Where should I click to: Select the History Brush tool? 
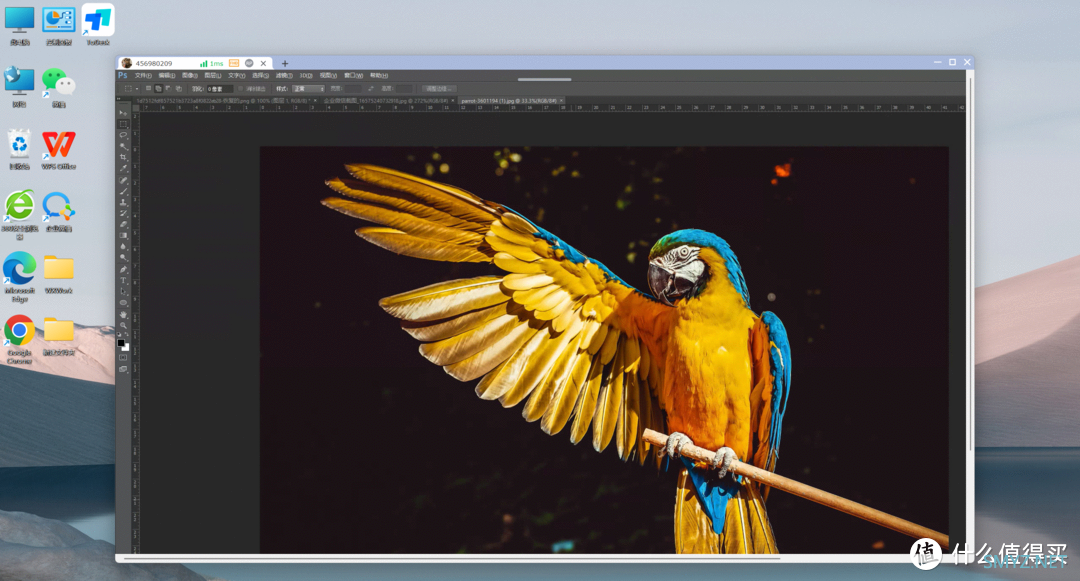click(123, 213)
